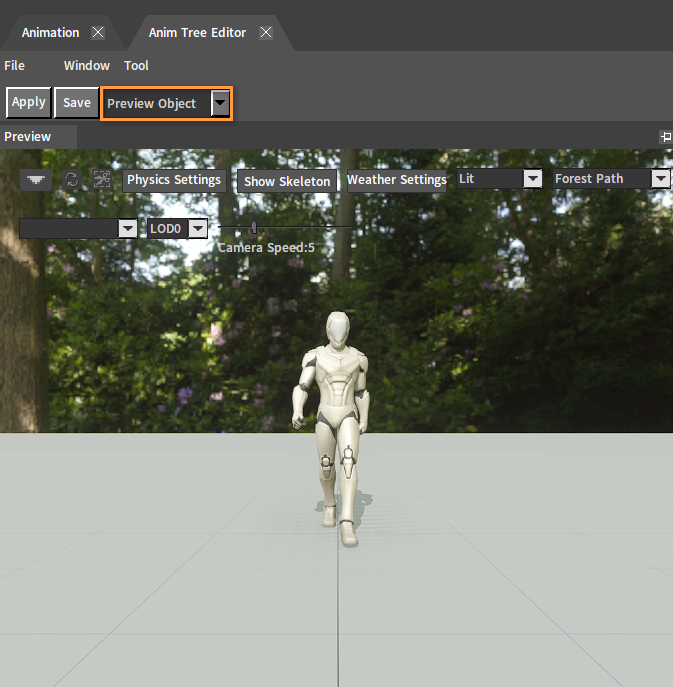
Task: Click the Camera Speed slider handle
Action: [254, 228]
